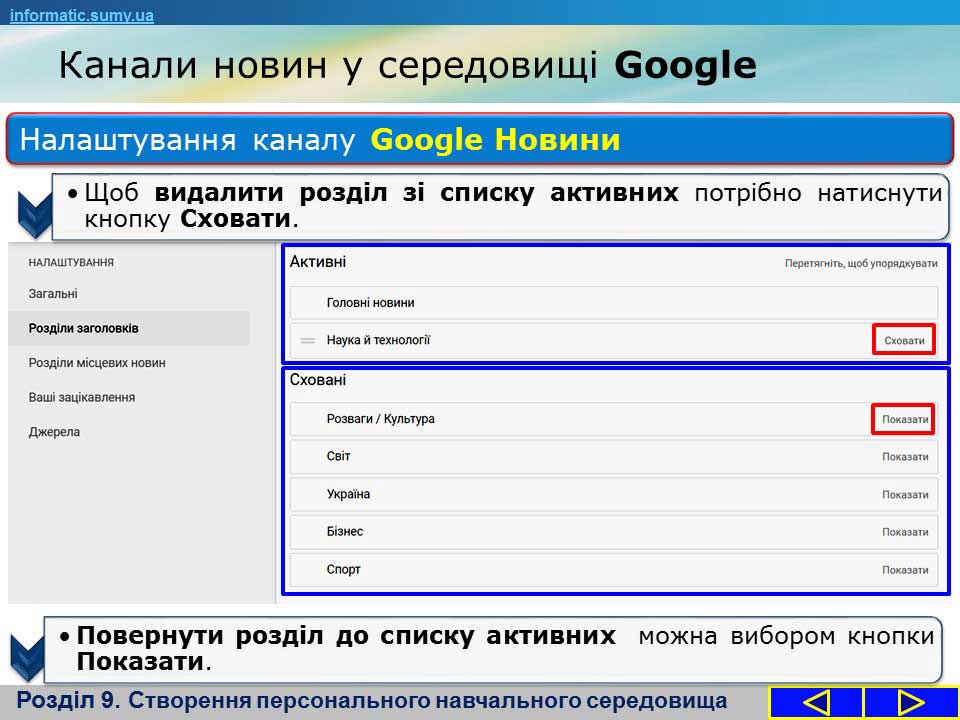Hide the Наука й технології section
Image resolution: width=960 pixels, height=720 pixels.
click(904, 341)
